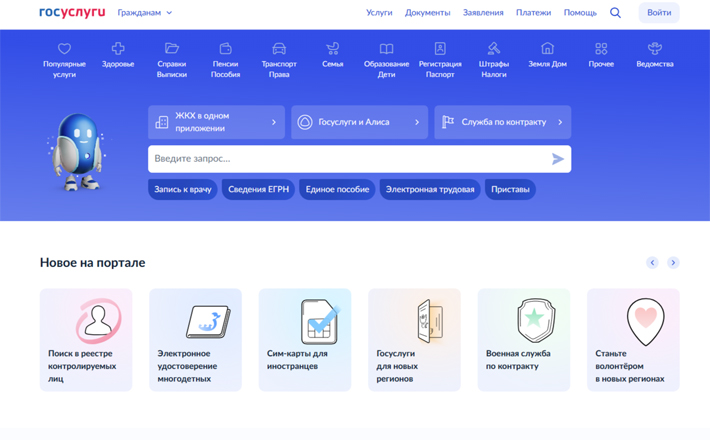Open the Образование Дети book icon
The height and width of the screenshot is (440, 710).
pos(386,48)
